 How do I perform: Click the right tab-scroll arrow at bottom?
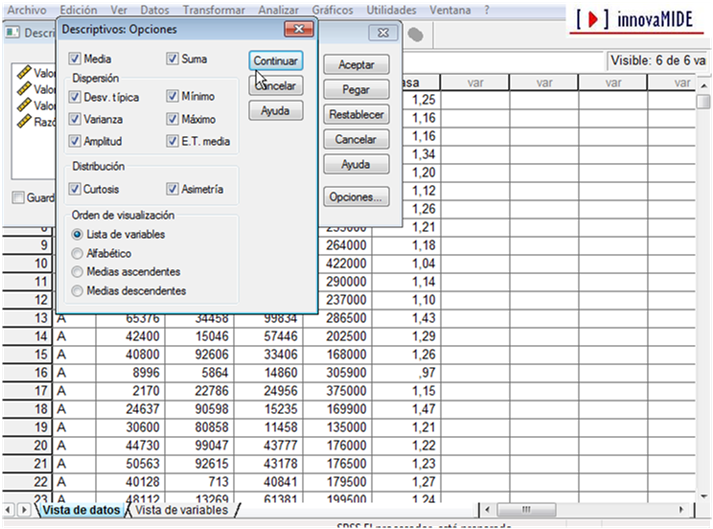click(25, 511)
